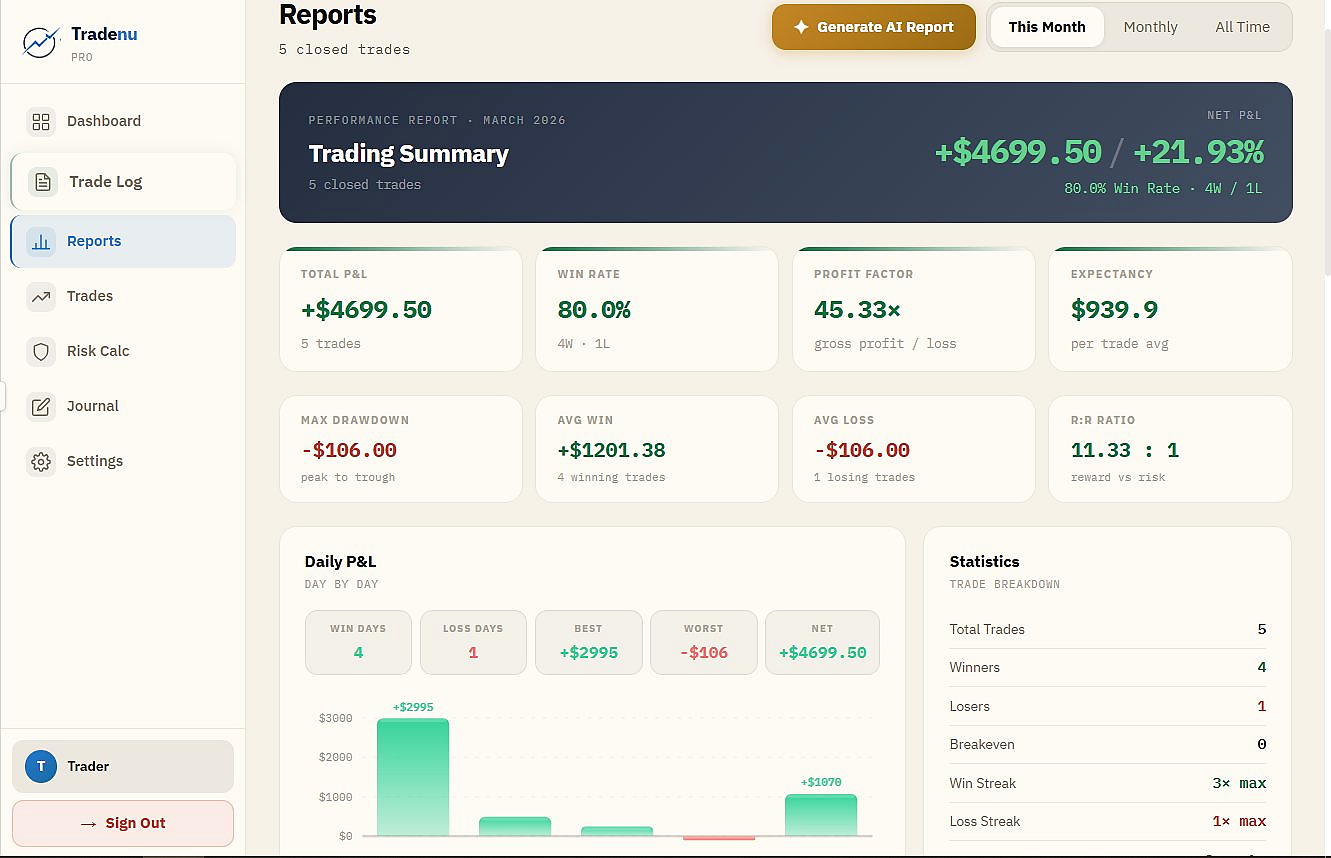Click the Generate AI Report button
Screen dimensions: 1331x858
tap(873, 27)
